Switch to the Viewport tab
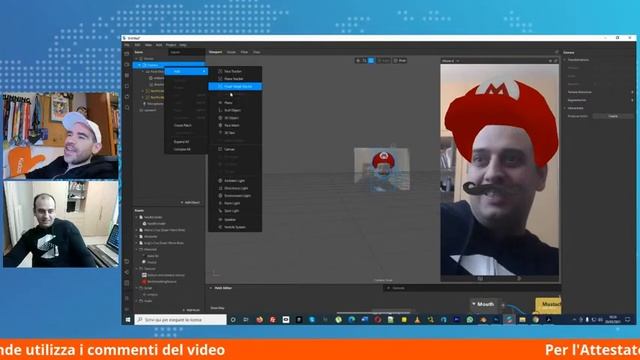The image size is (640, 360). pyautogui.click(x=216, y=52)
